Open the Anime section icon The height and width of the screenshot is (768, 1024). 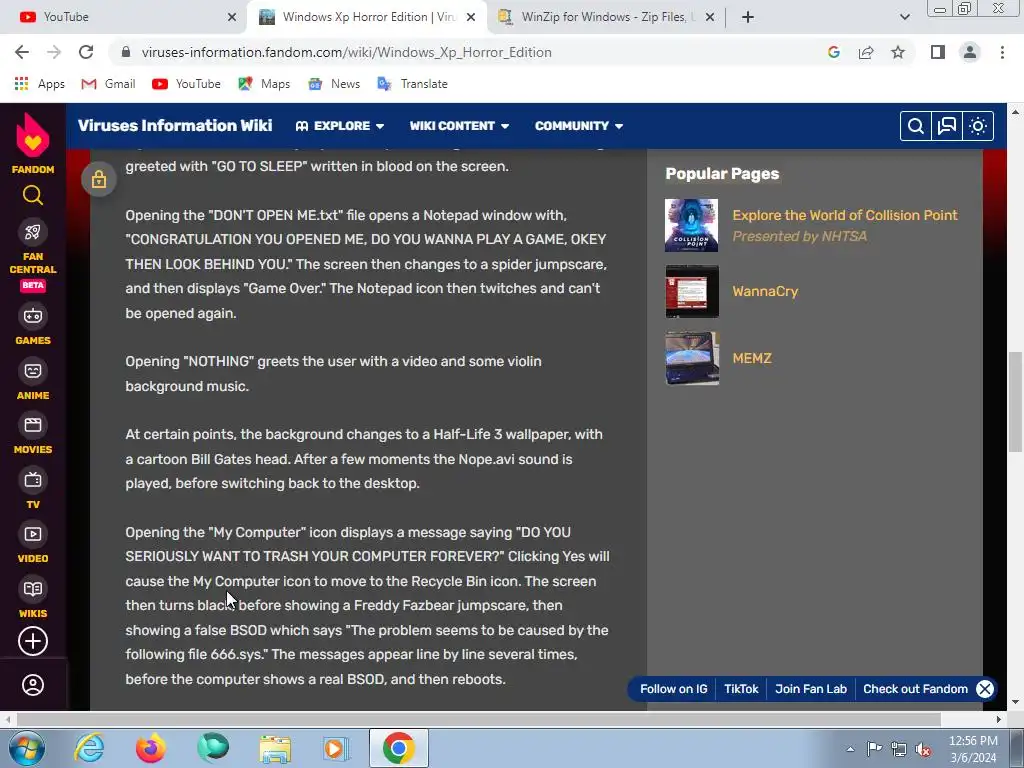33,371
